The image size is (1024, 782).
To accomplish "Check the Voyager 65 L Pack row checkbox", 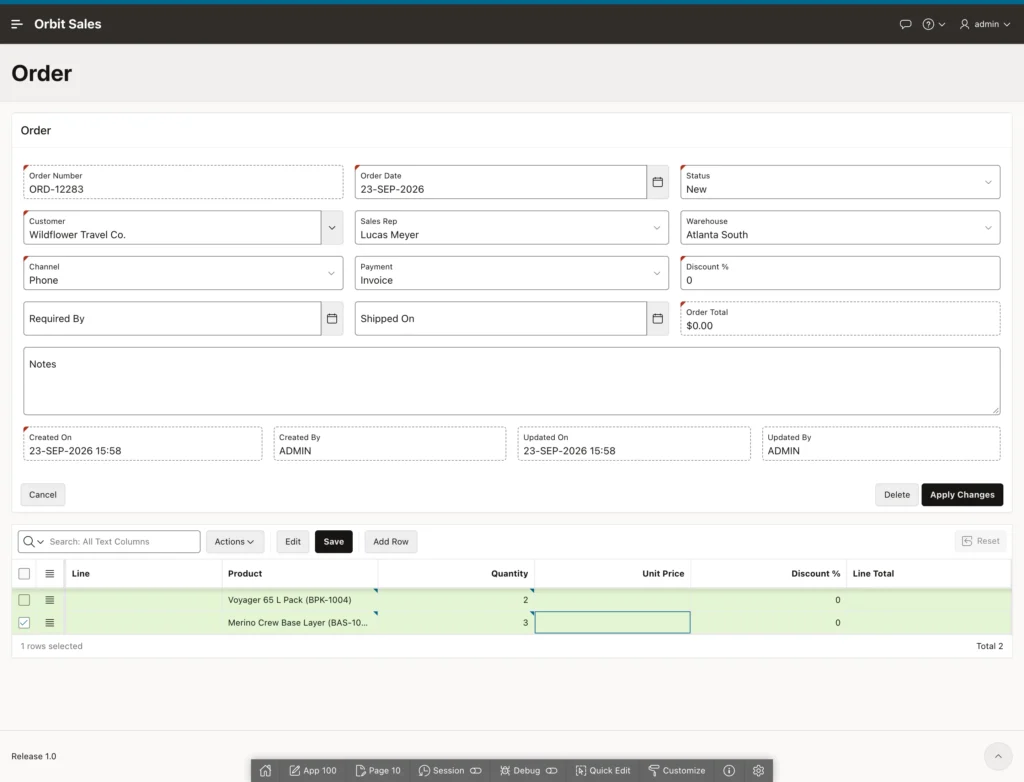I will coord(24,600).
